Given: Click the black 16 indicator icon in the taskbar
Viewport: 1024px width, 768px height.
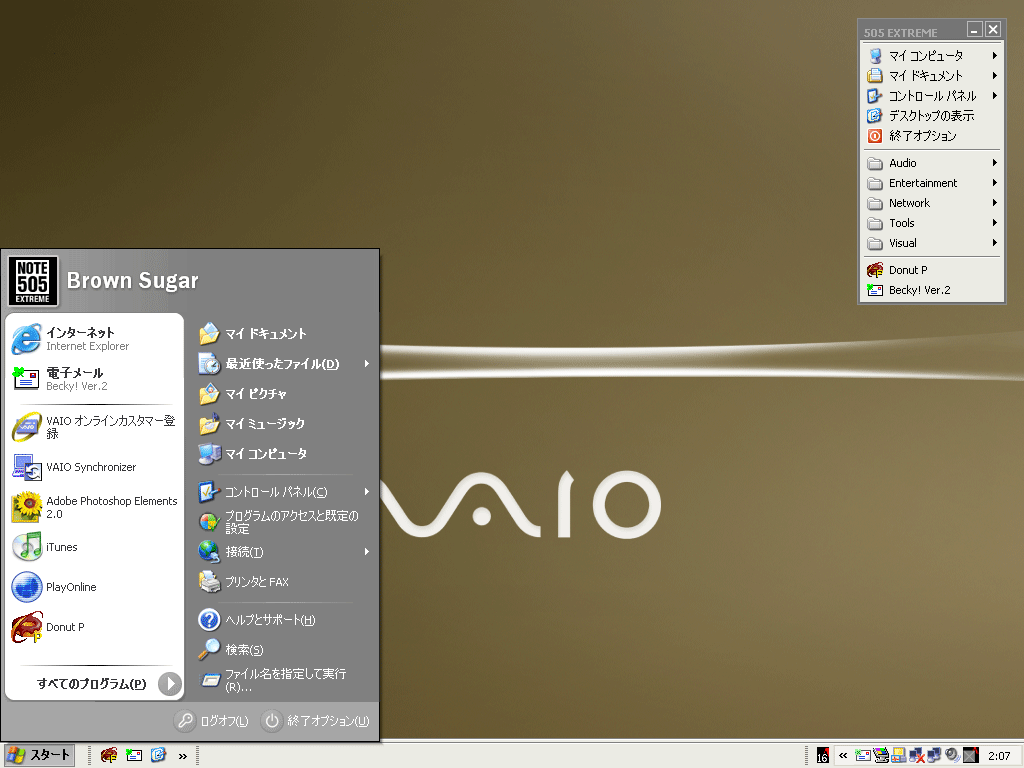Looking at the screenshot, I should coord(823,755).
